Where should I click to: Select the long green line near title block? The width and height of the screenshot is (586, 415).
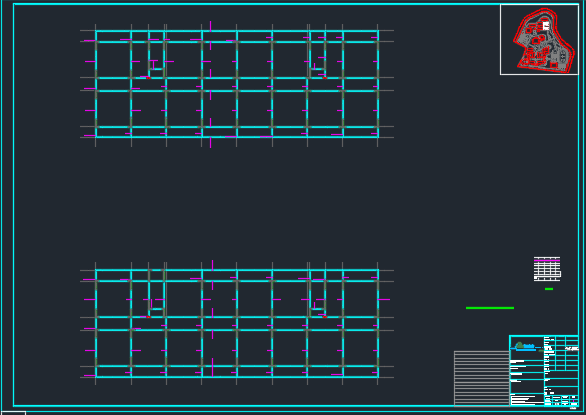tap(490, 308)
